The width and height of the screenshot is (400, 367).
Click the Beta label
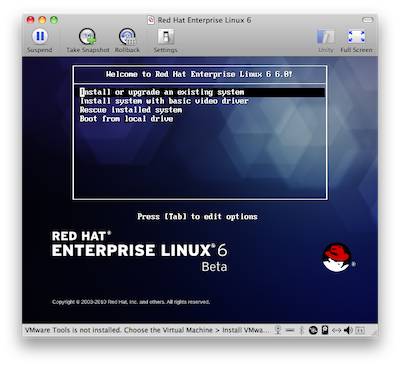pos(214,267)
